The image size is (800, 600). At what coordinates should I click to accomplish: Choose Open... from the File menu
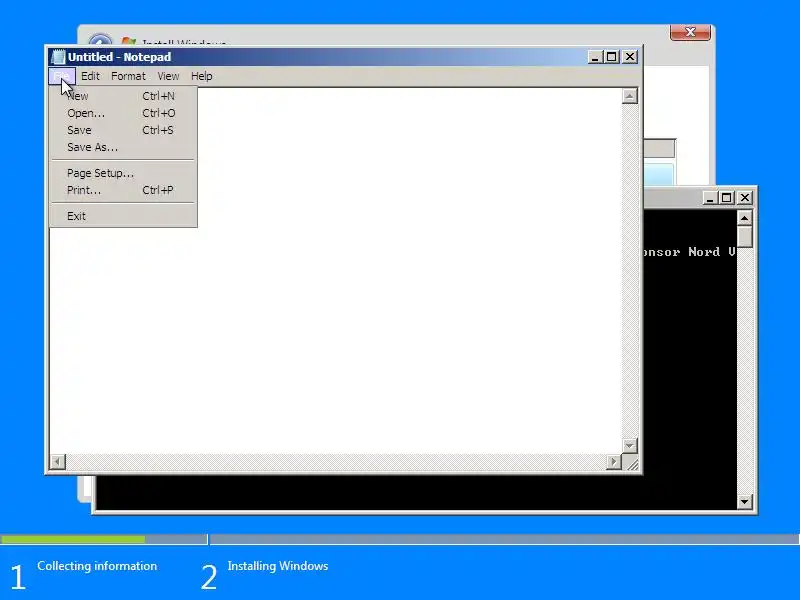[123, 113]
